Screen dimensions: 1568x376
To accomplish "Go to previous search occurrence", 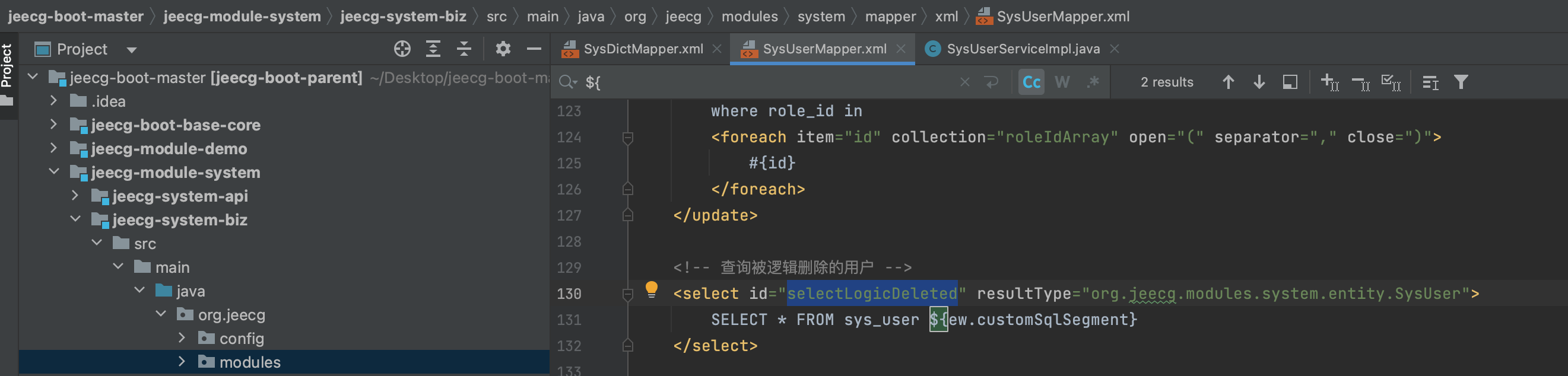I will (1228, 82).
